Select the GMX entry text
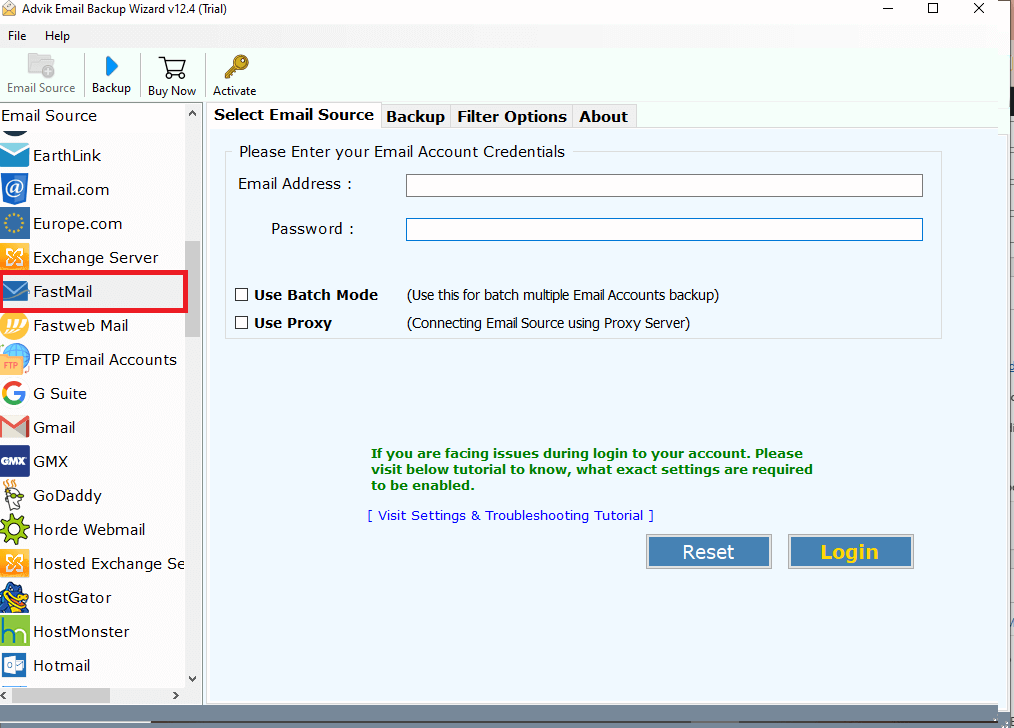 click(x=50, y=462)
